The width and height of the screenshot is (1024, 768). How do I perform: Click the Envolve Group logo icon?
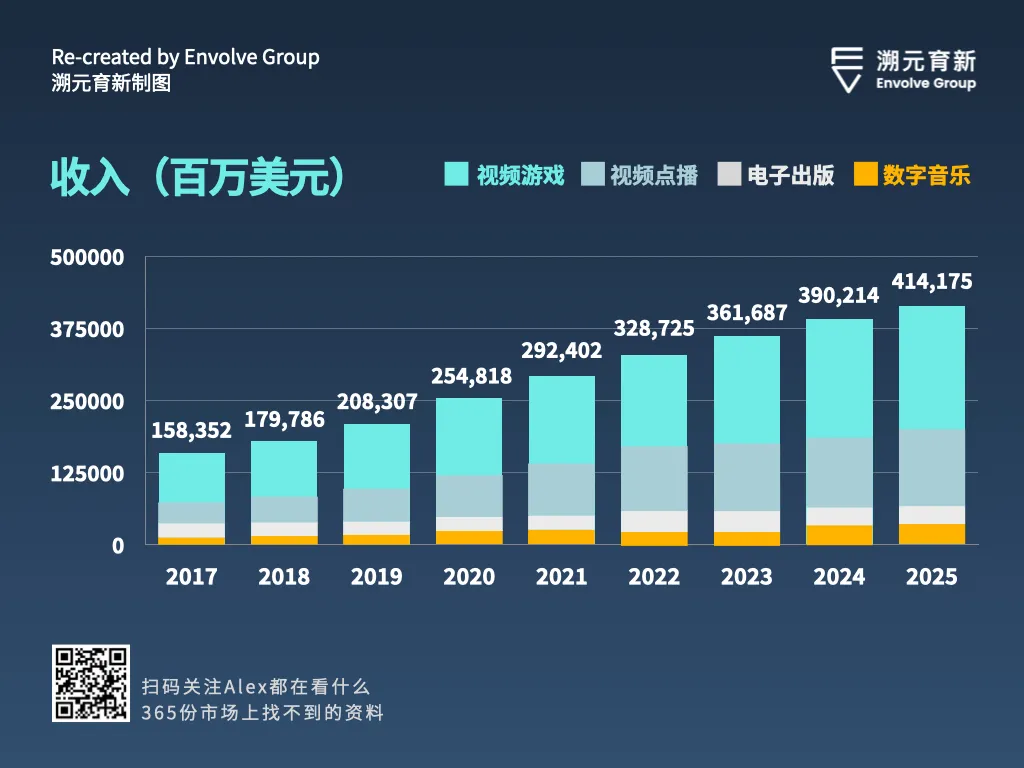847,70
